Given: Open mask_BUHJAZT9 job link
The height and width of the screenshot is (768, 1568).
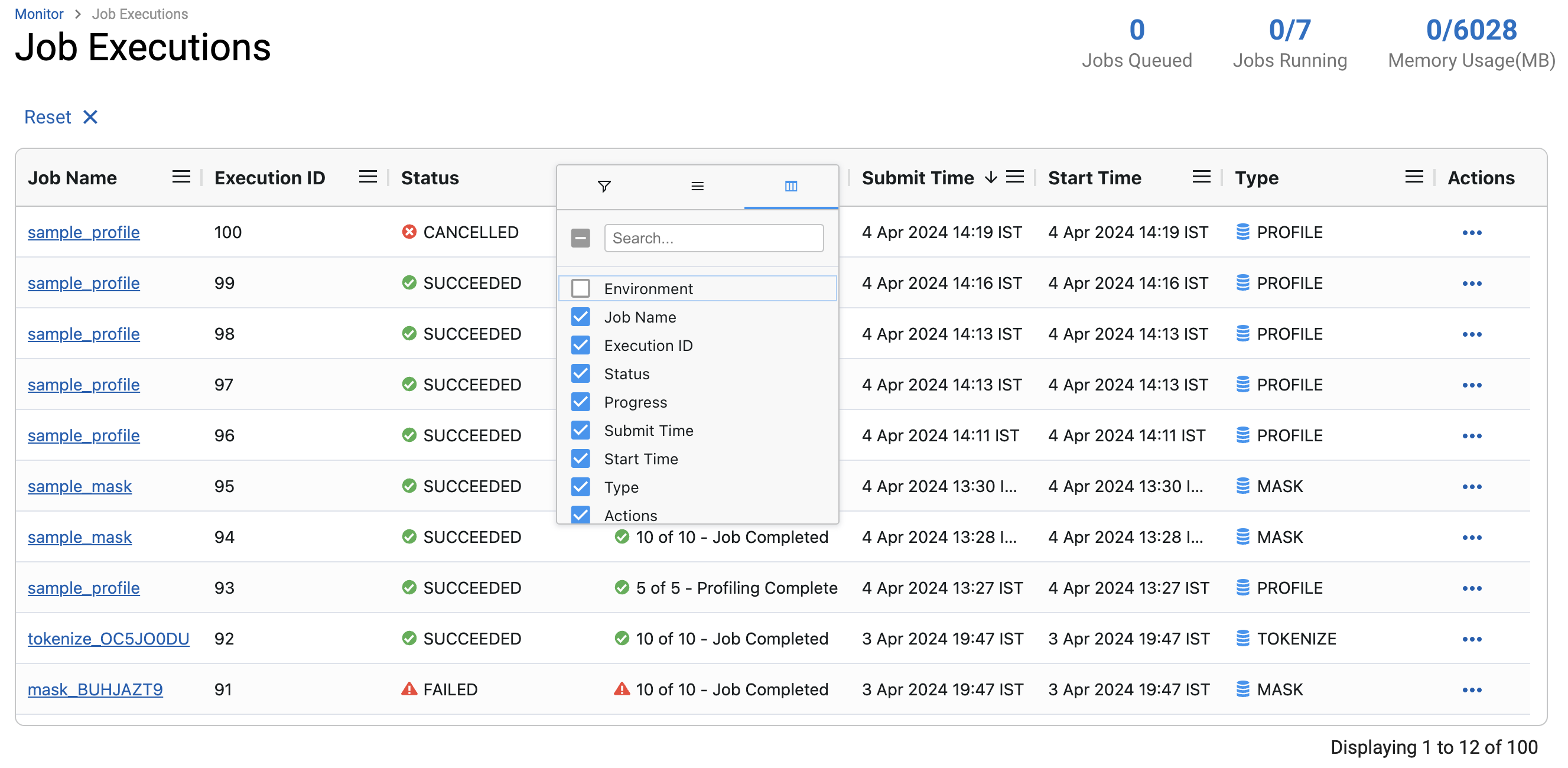Looking at the screenshot, I should pos(95,690).
